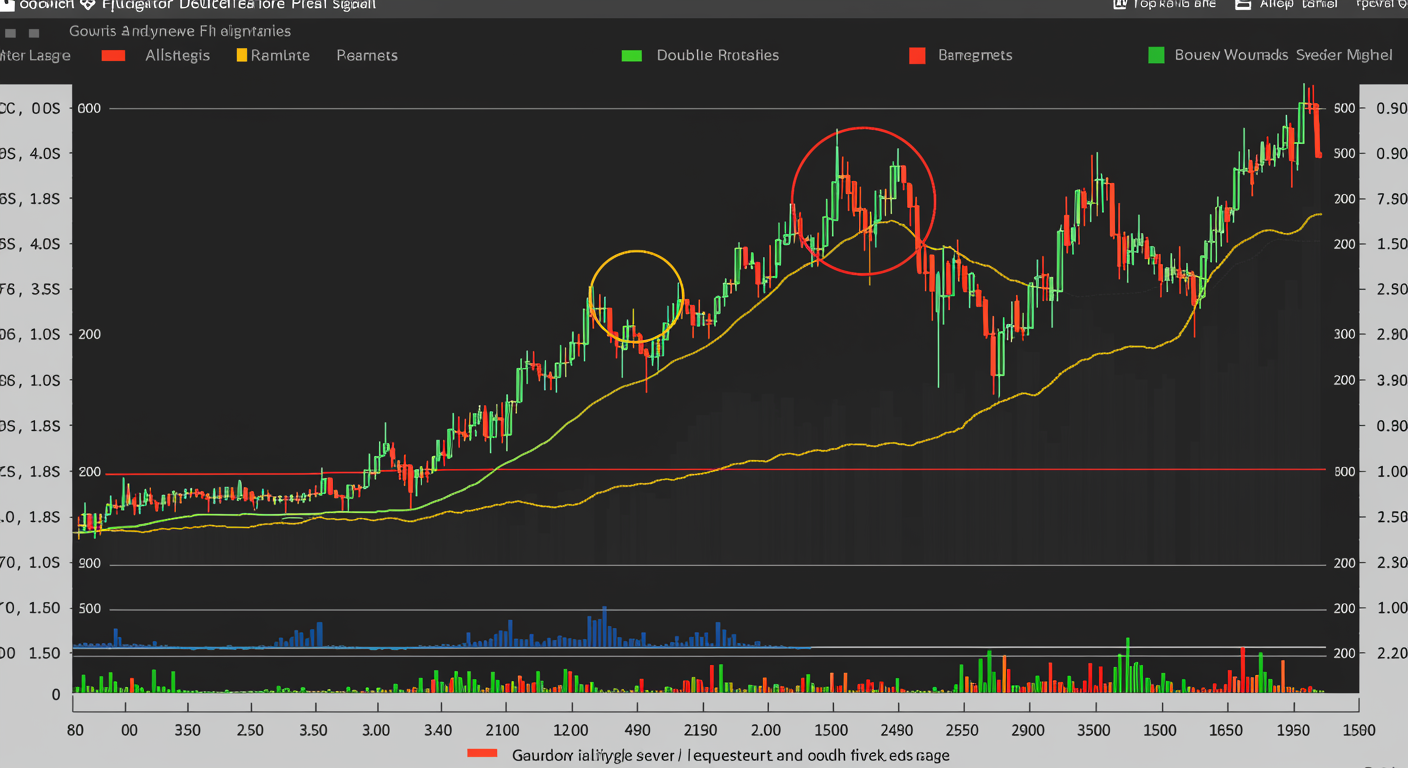1408x768 pixels.
Task: Toggle the green Double Rrotaties legend marker
Action: pyautogui.click(x=631, y=55)
